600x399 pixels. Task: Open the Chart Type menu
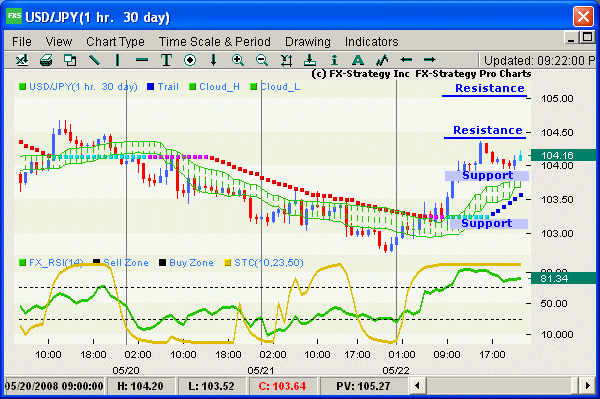coord(115,42)
